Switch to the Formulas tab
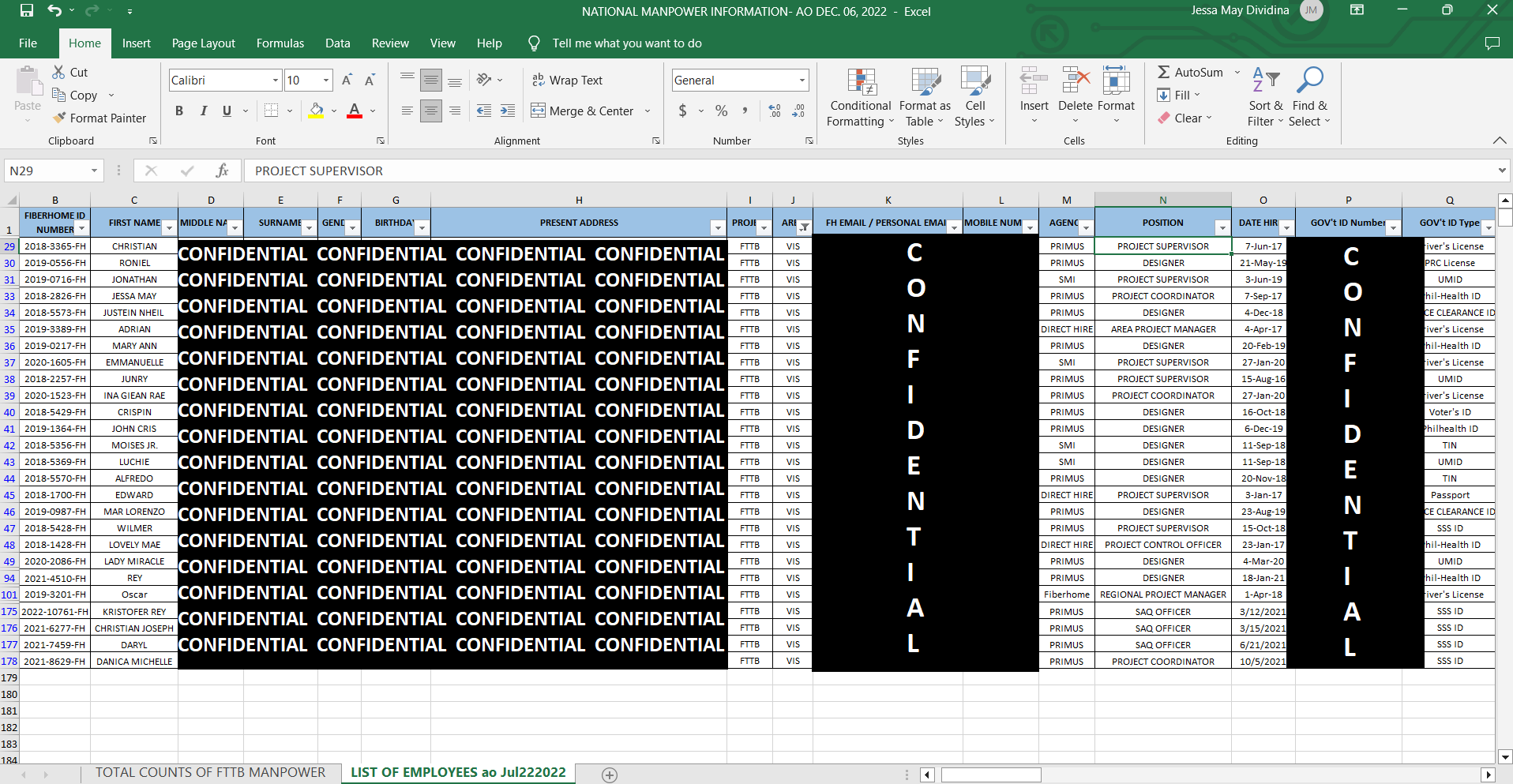The image size is (1513, 784). pos(280,43)
